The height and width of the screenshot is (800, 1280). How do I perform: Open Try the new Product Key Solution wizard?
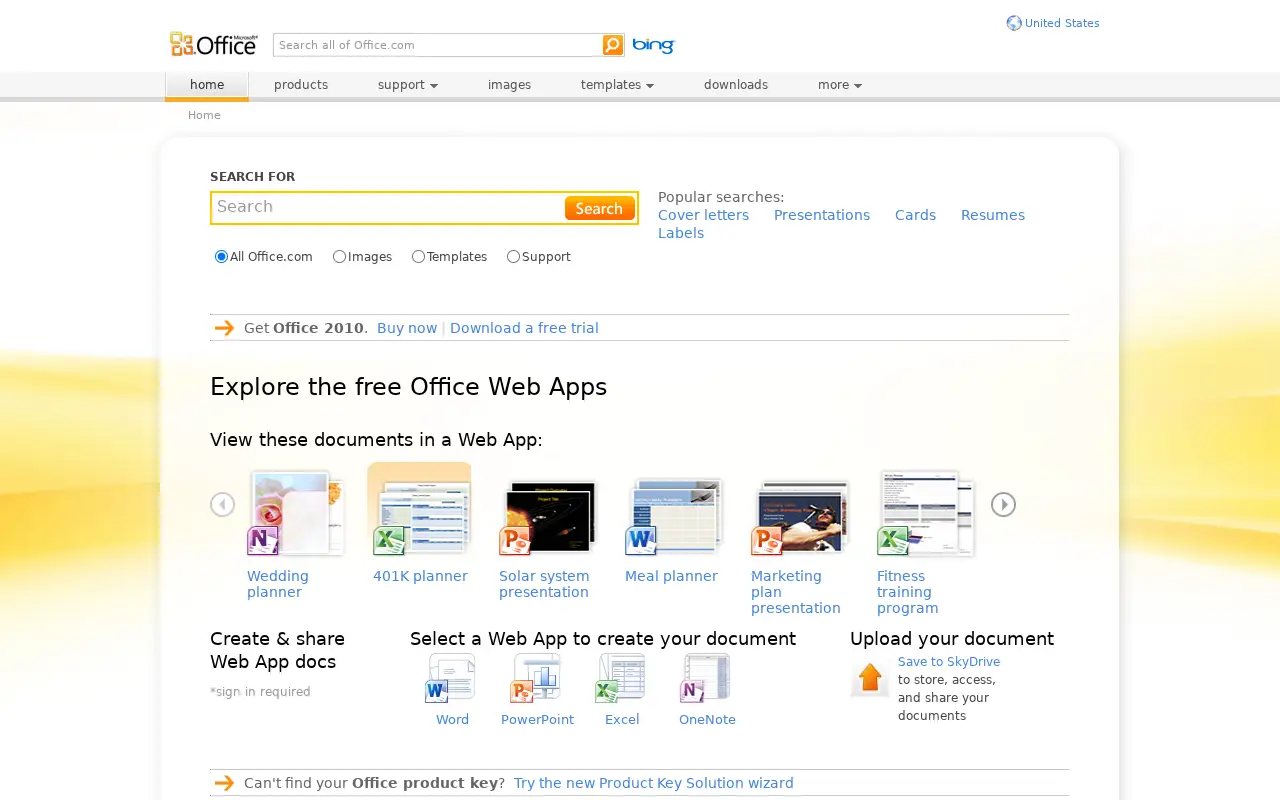(654, 783)
